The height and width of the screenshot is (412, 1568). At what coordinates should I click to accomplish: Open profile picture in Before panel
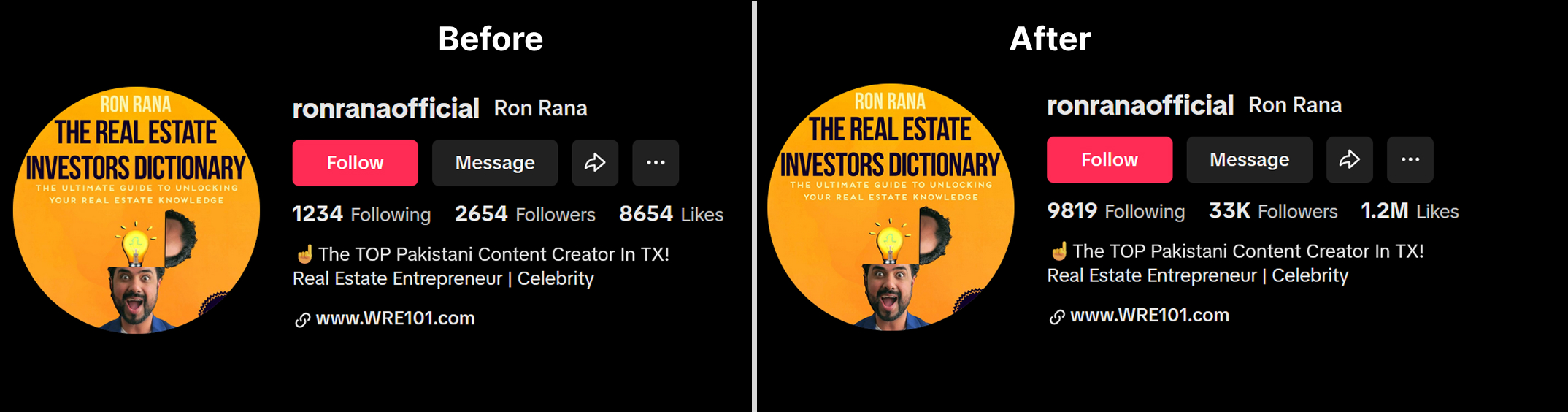coord(137,210)
